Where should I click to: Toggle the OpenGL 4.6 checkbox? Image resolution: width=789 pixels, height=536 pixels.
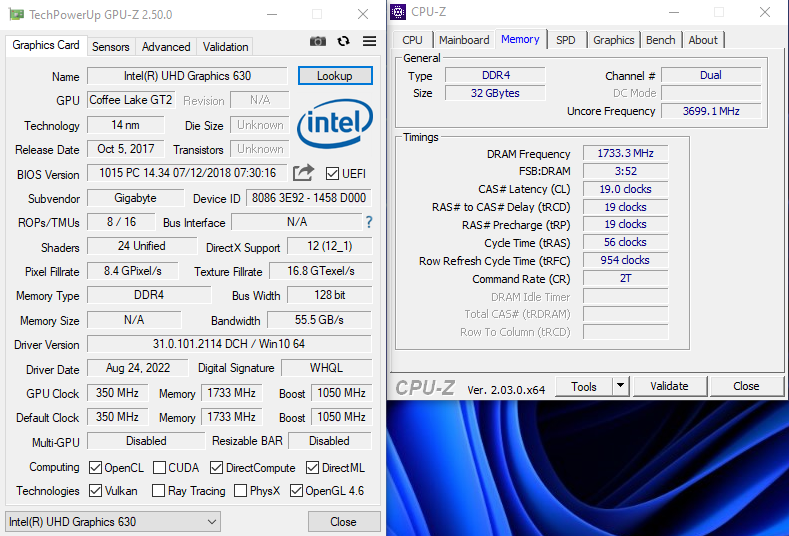point(296,490)
